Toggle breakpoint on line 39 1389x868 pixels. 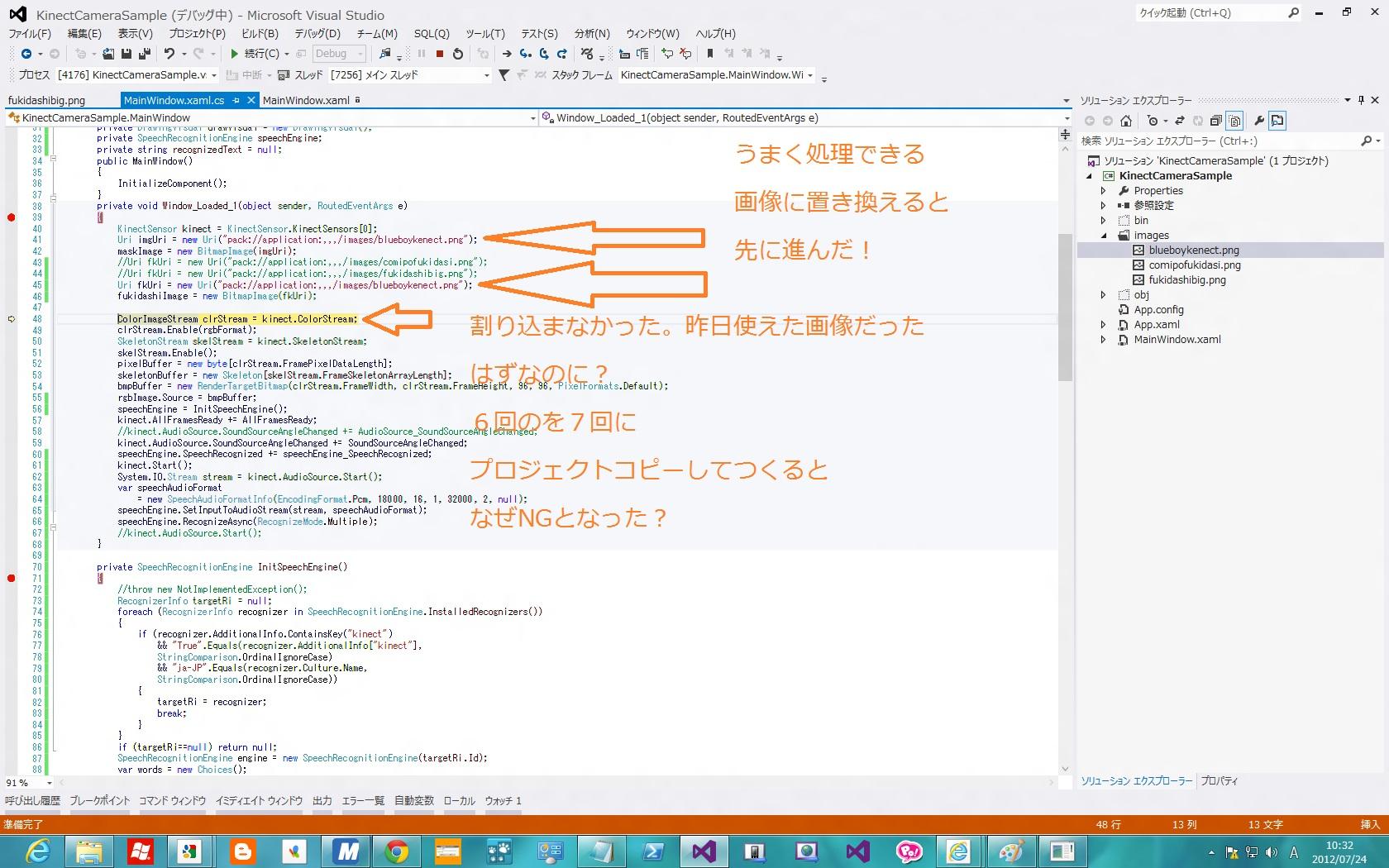pyautogui.click(x=12, y=217)
